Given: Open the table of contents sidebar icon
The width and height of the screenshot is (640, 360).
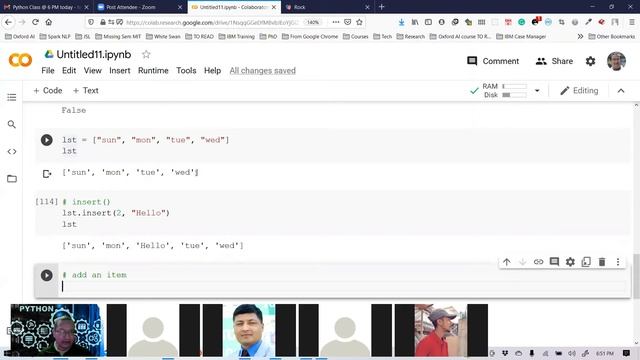Looking at the screenshot, I should [x=11, y=97].
